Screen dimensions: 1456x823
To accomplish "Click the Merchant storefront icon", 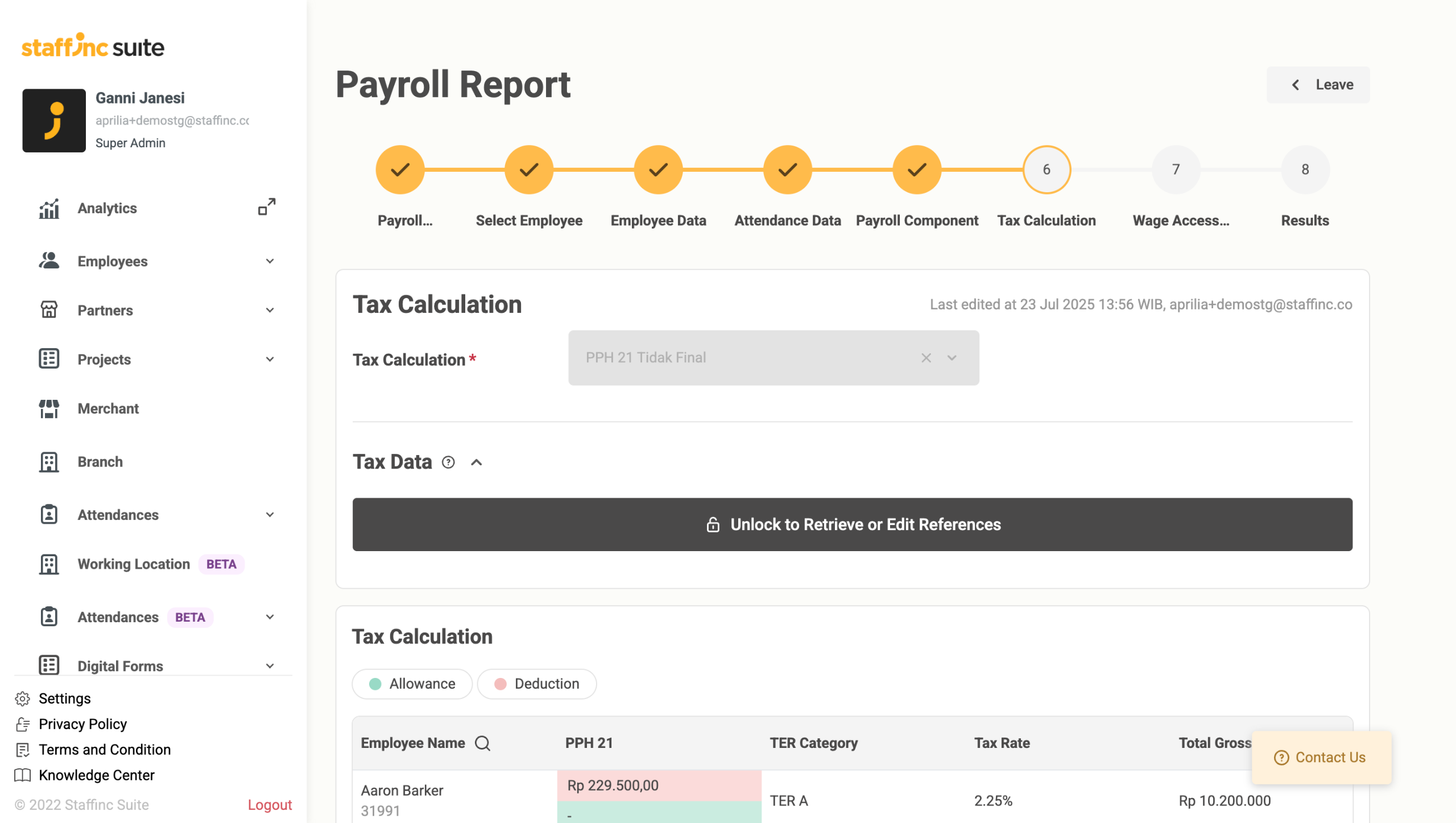I will click(49, 408).
